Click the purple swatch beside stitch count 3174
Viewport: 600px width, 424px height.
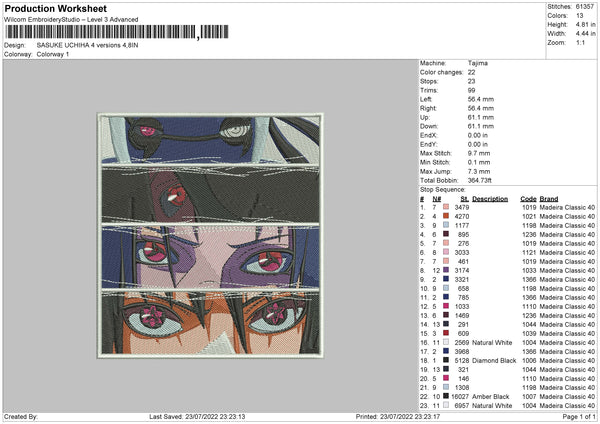(446, 270)
